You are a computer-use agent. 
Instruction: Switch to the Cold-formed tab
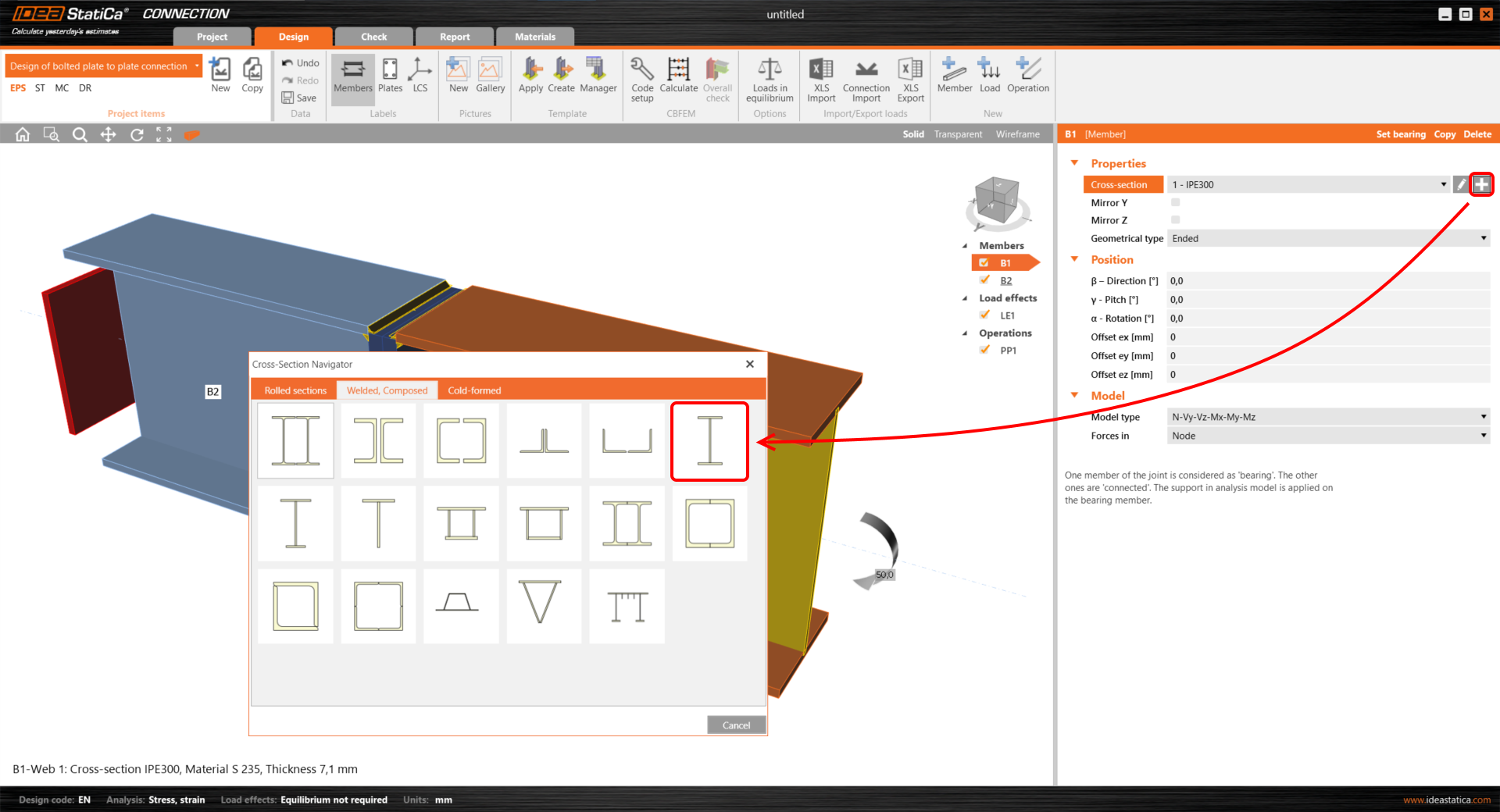pos(474,390)
